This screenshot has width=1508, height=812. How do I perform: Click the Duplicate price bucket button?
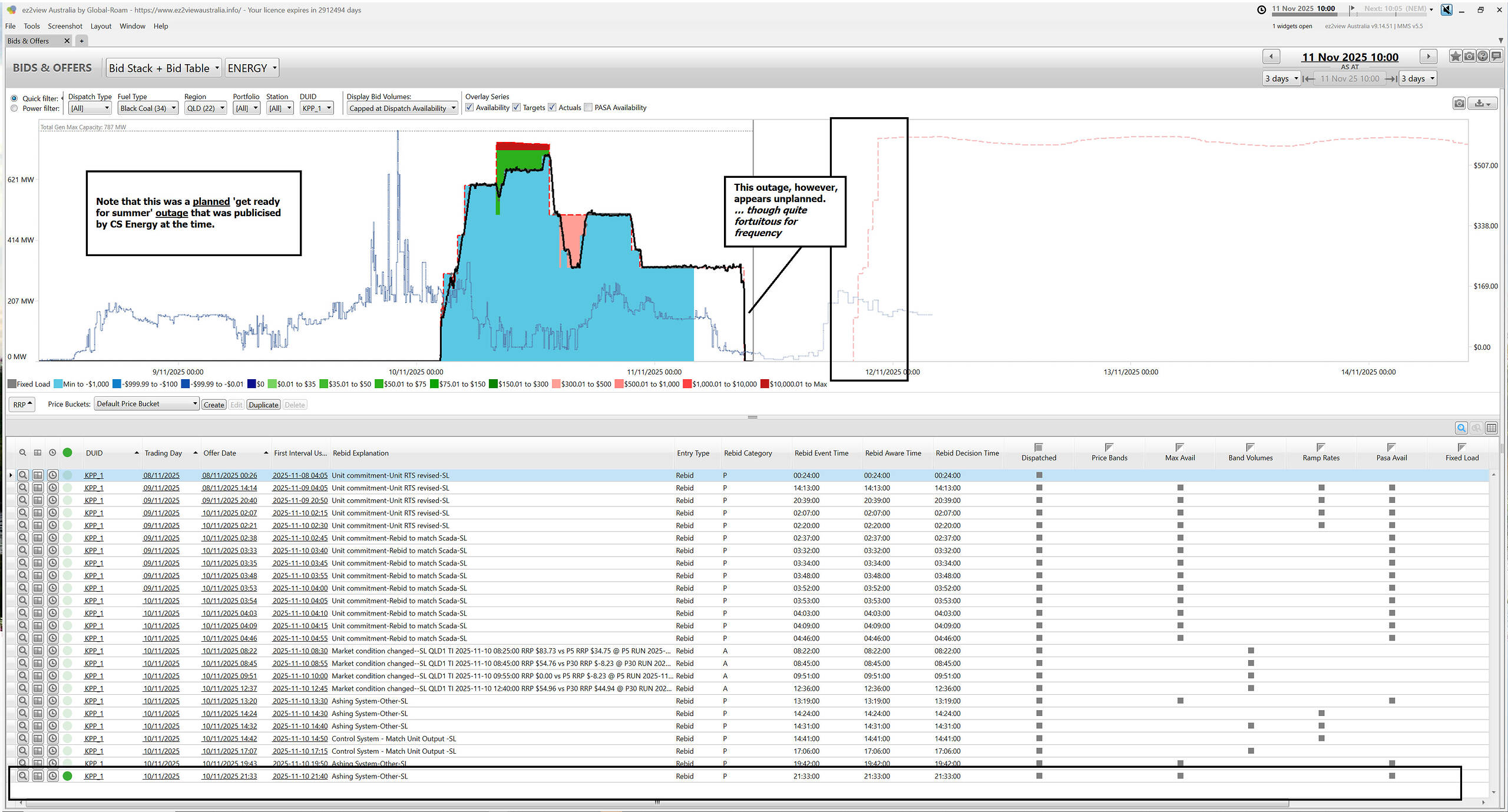[x=263, y=405]
